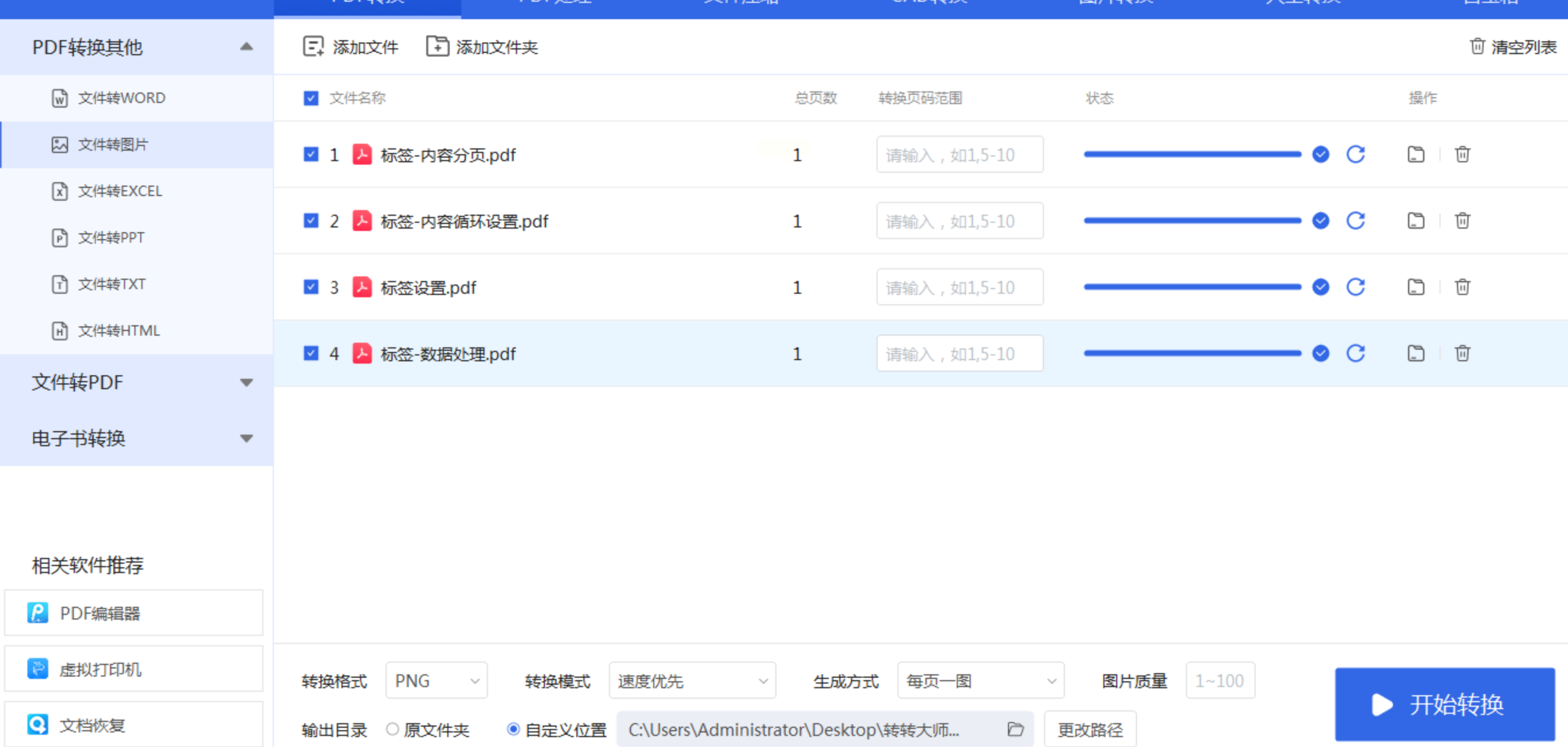
Task: Click the retry icon for 标签-内容分页.pdf
Action: (x=1356, y=155)
